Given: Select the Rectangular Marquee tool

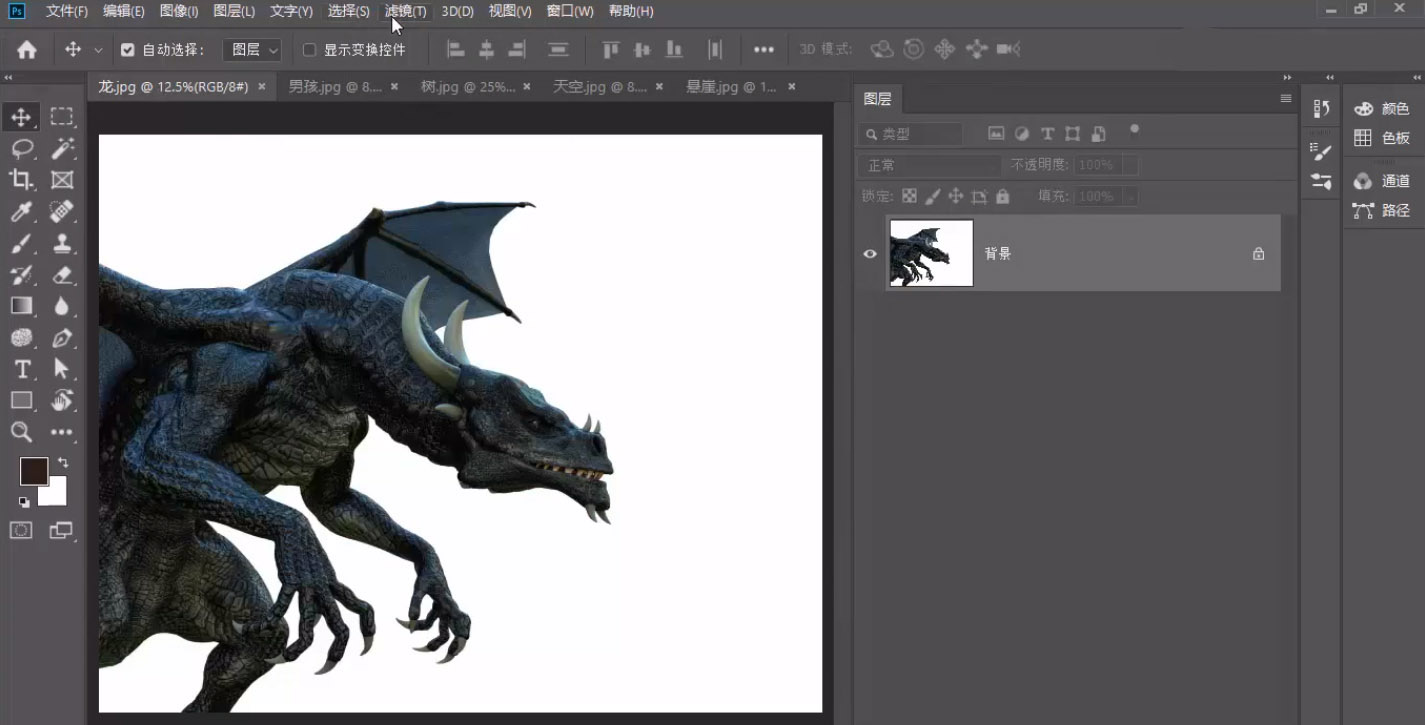Looking at the screenshot, I should click(62, 117).
